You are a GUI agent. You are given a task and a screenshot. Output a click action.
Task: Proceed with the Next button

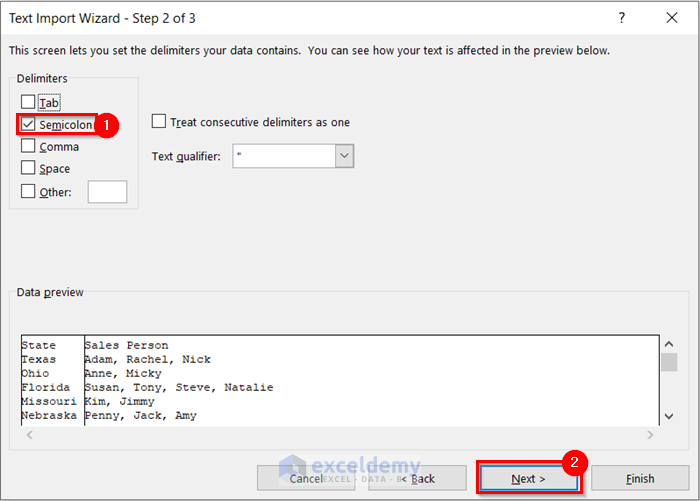529,479
